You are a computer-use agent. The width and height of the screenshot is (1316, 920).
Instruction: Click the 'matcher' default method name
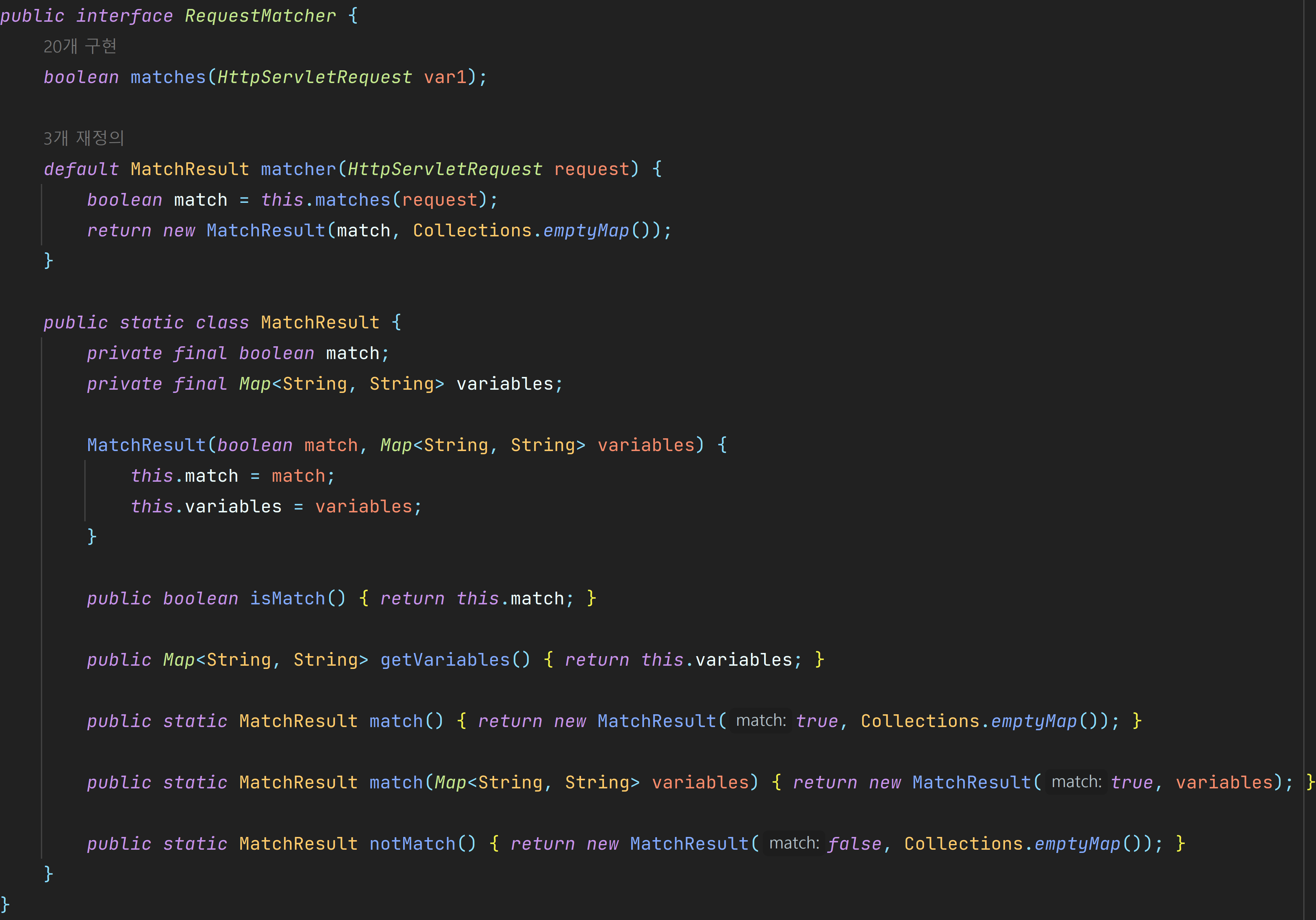[x=298, y=169]
